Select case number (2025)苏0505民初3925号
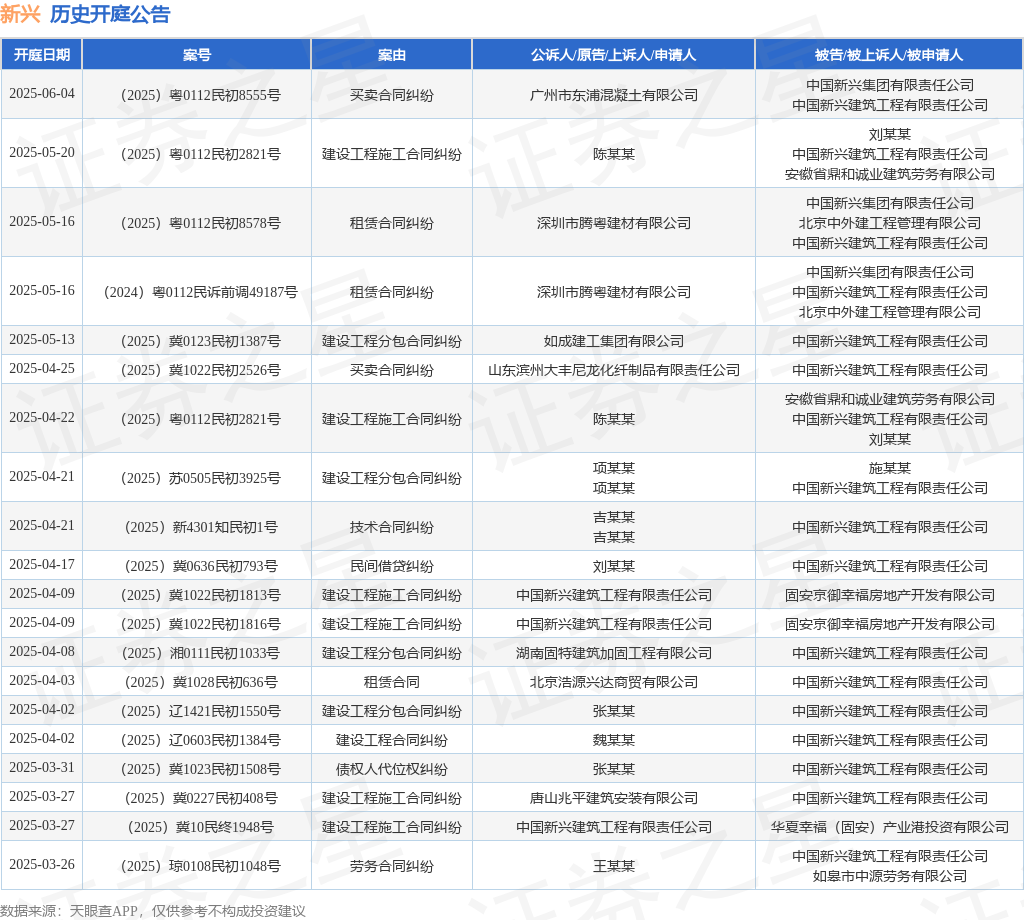This screenshot has width=1024, height=920. pos(200,478)
